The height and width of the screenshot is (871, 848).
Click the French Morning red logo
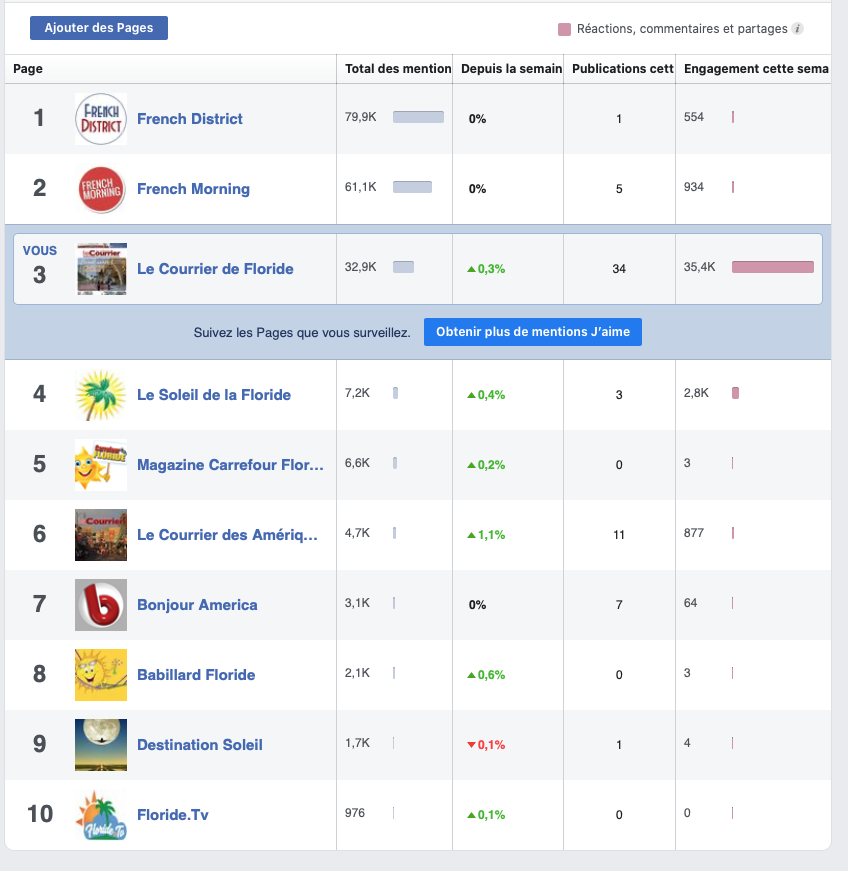[101, 189]
